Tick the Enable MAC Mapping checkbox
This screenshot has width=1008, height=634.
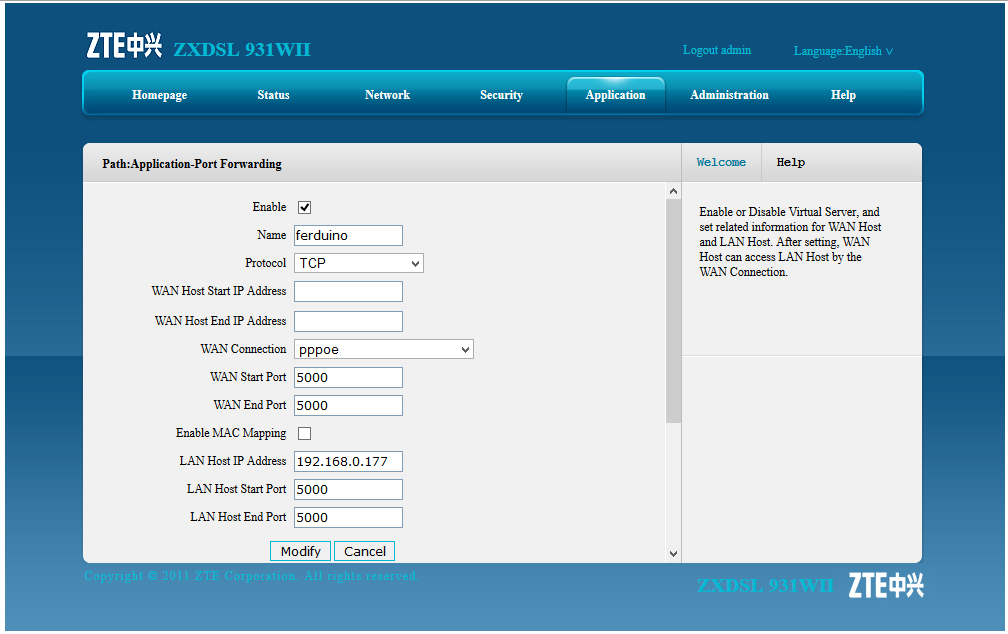[x=305, y=433]
